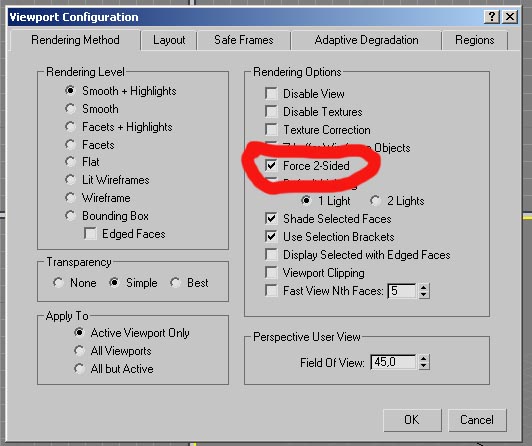Select the 2 Lights option
The height and width of the screenshot is (446, 532).
point(375,200)
